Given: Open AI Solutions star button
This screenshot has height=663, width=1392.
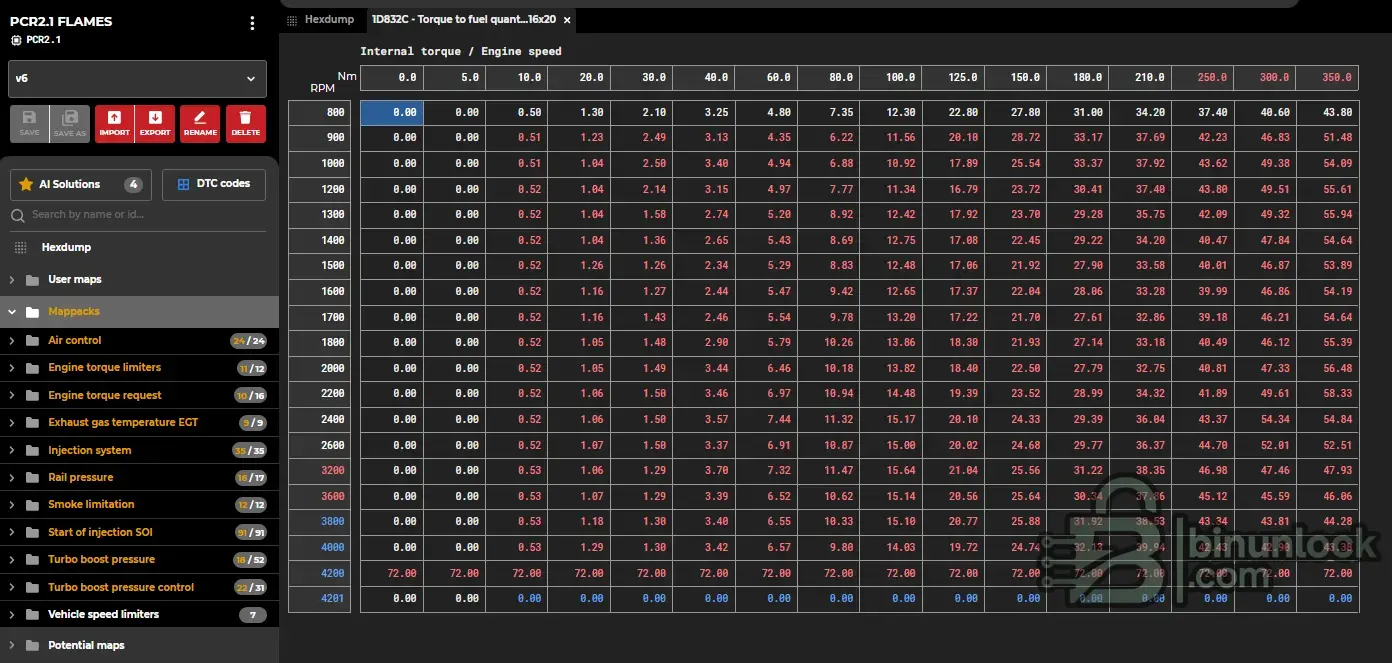Looking at the screenshot, I should pyautogui.click(x=80, y=184).
